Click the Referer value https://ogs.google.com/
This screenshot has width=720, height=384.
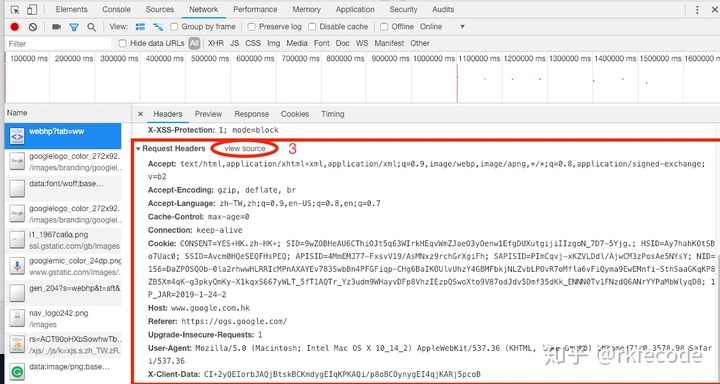tap(234, 321)
